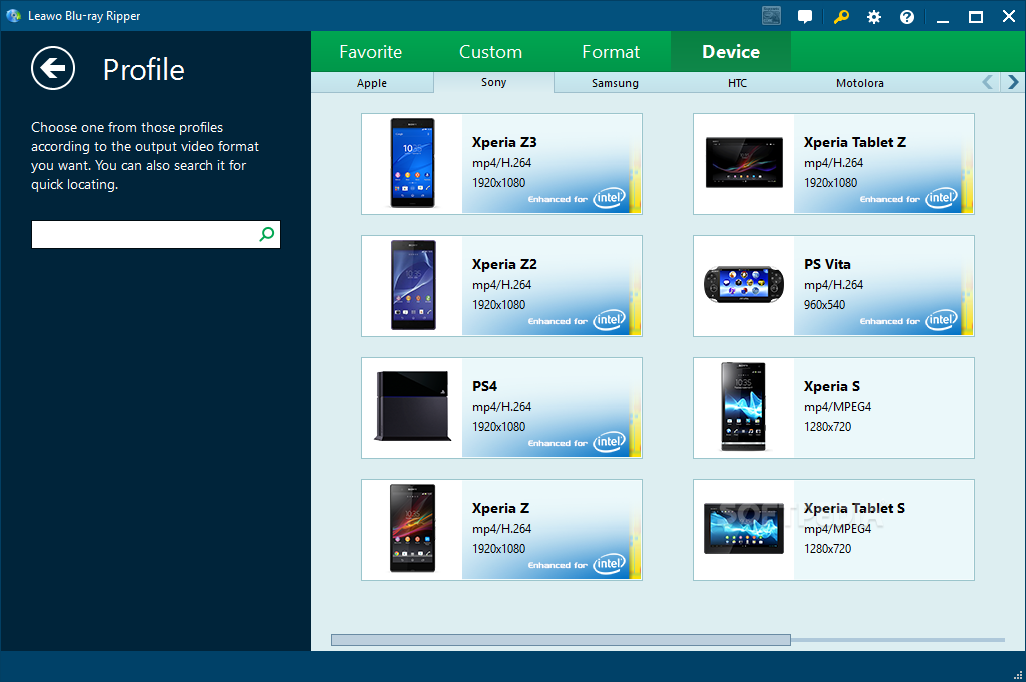Click the Xperia Tablet S thumbnail image
Viewport: 1026px width, 682px height.
coord(744,528)
